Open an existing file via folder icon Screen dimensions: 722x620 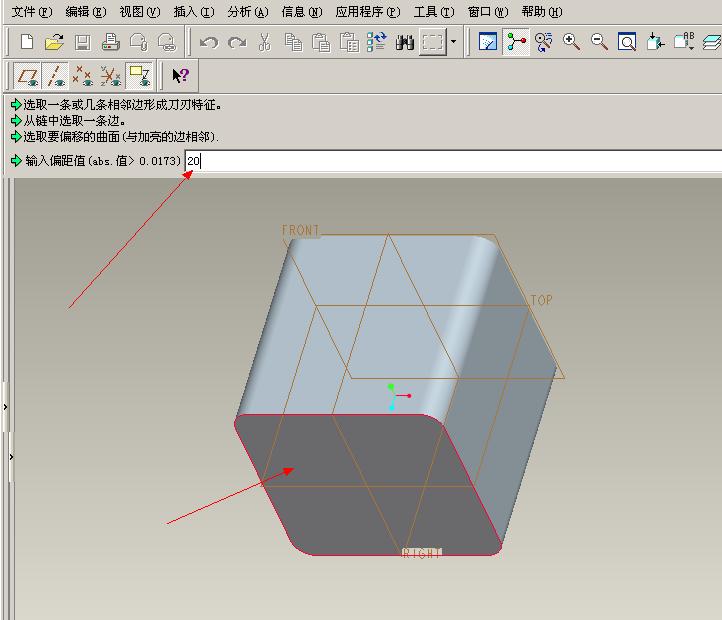click(55, 42)
